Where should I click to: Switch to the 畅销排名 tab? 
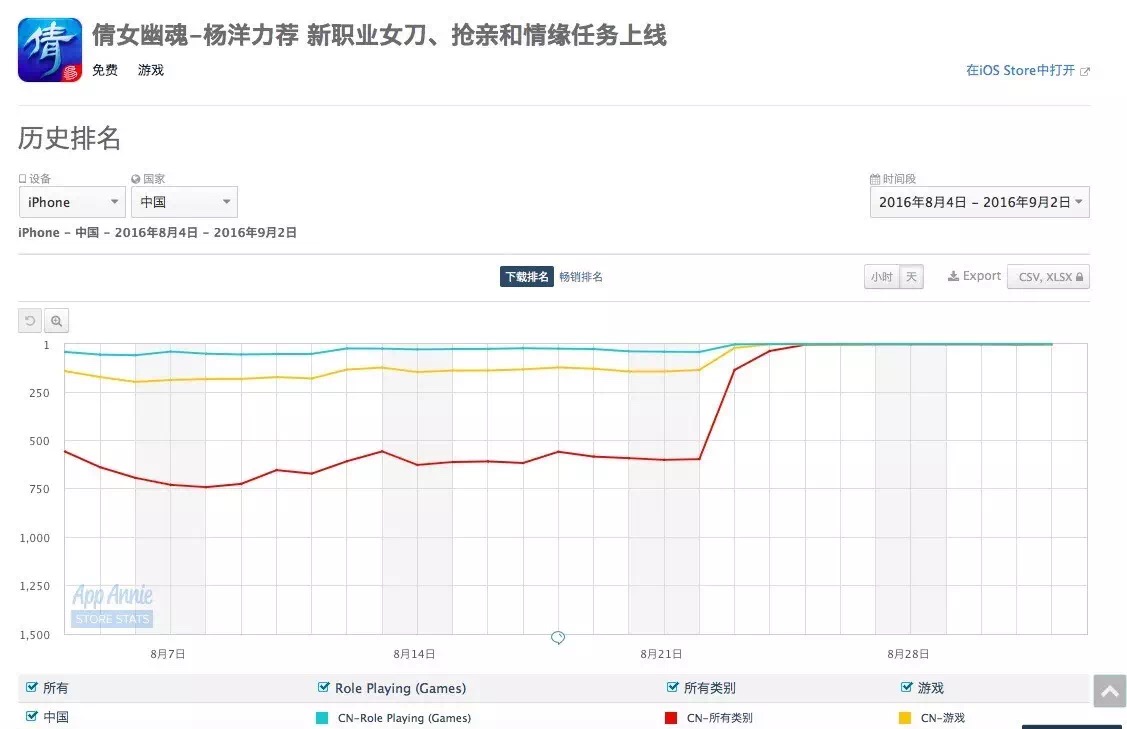point(581,277)
